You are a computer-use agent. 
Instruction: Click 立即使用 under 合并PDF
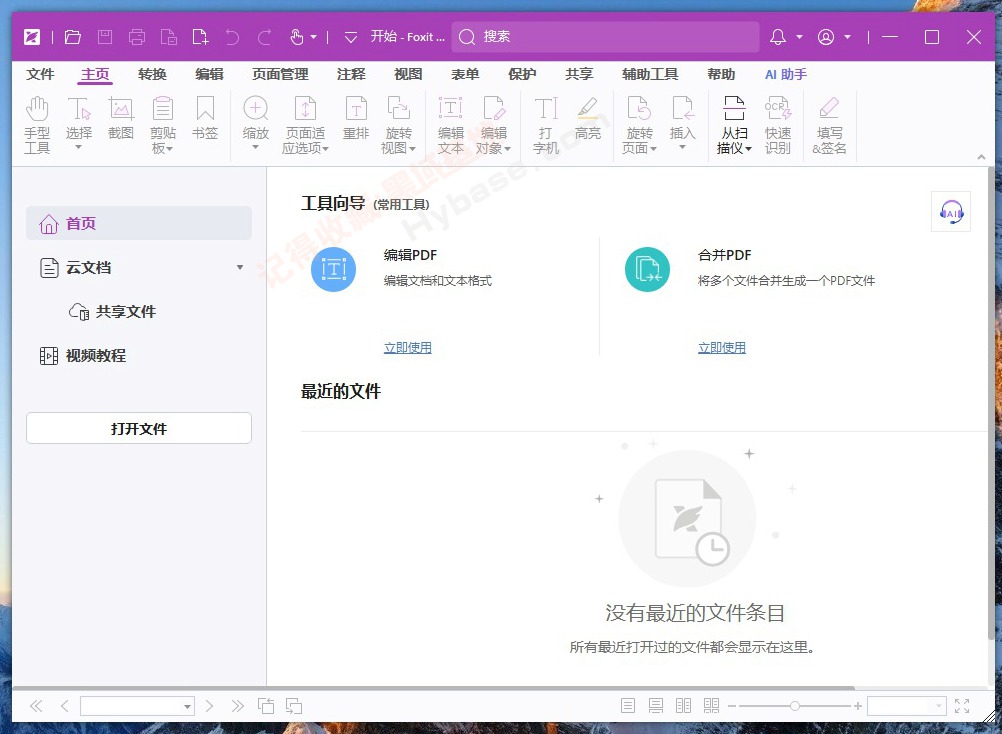click(722, 348)
